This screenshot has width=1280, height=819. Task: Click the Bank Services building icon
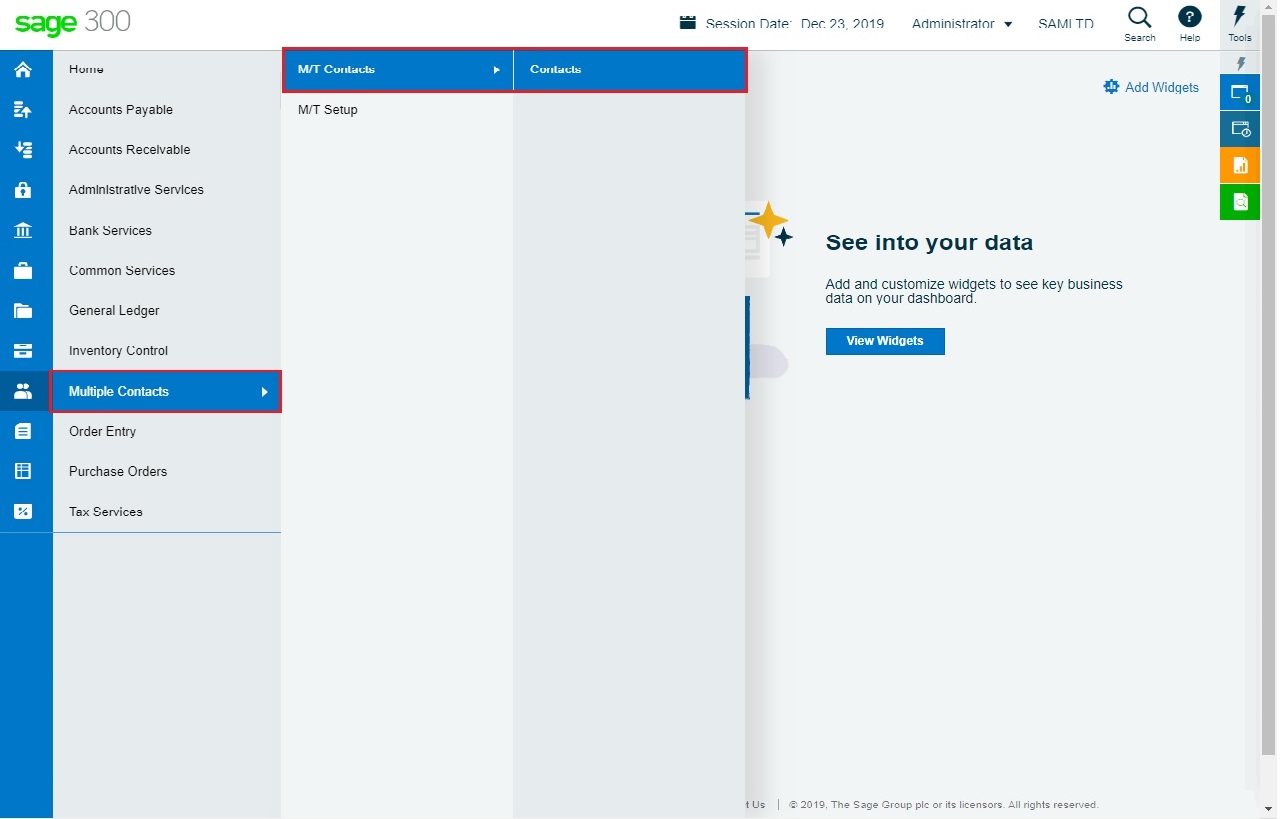pyautogui.click(x=23, y=231)
